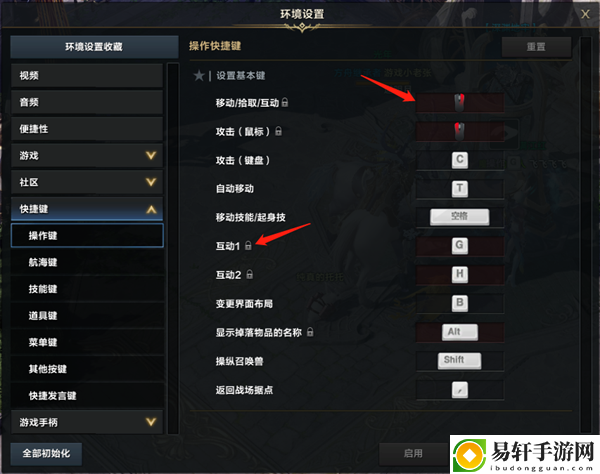Toggle the lock beside 显示掉落物品的名称
The height and width of the screenshot is (474, 600).
(310, 332)
